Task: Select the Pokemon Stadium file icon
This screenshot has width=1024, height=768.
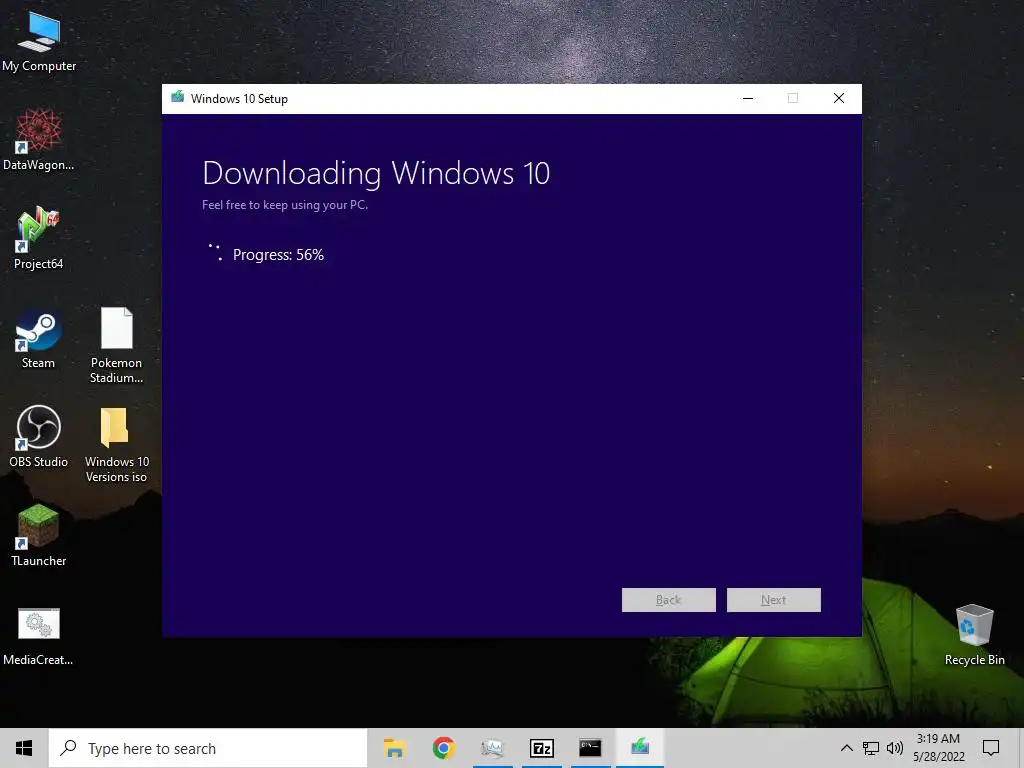Action: point(116,345)
